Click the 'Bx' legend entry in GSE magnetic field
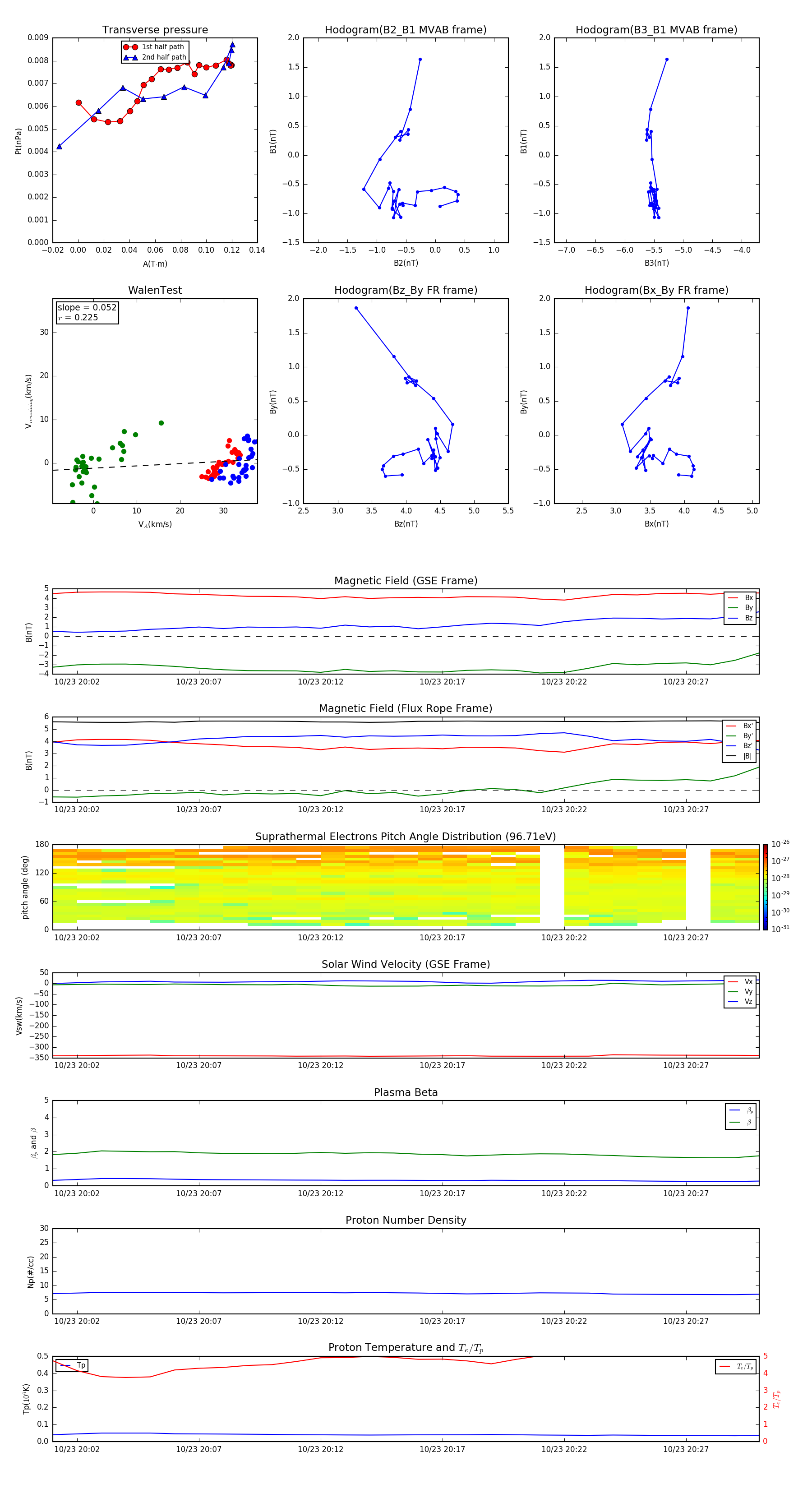Image resolution: width=812 pixels, height=1489 pixels. point(741,598)
